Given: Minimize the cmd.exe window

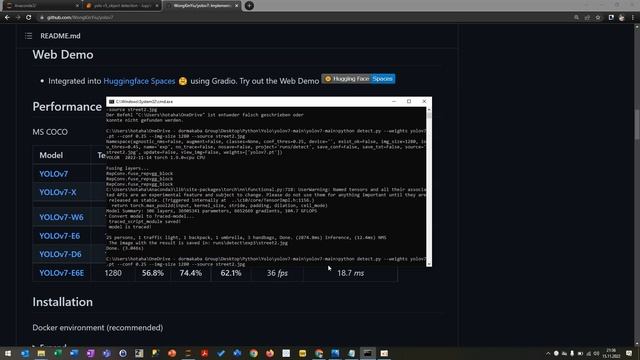Looking at the screenshot, I should tap(394, 101).
